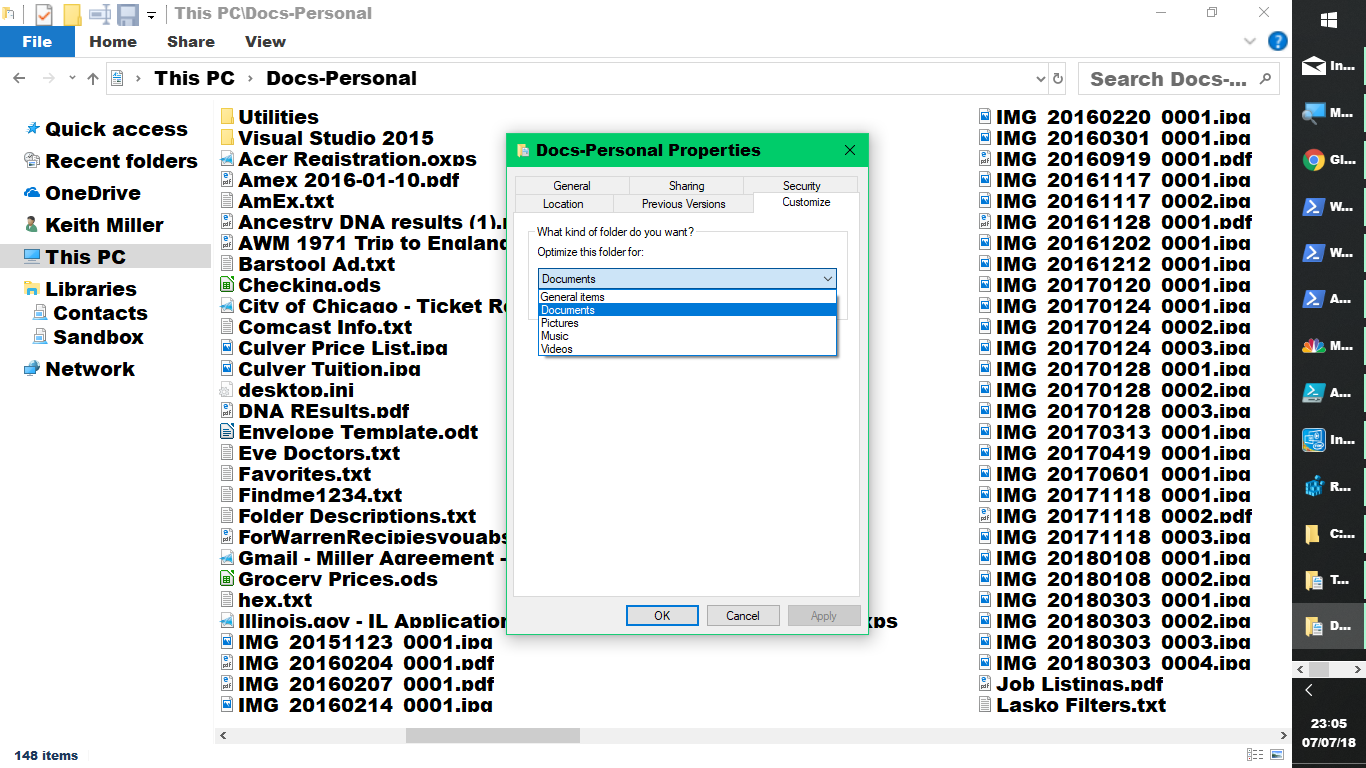Switch to large icons view in status bar
The height and width of the screenshot is (768, 1366).
[x=1277, y=755]
